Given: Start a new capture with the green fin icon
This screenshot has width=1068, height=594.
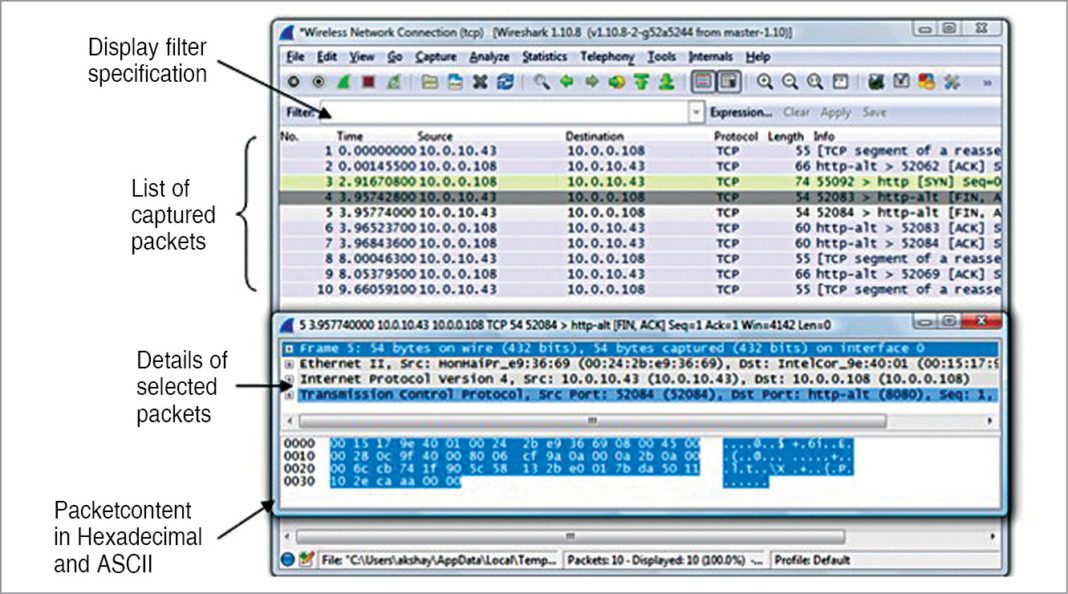Looking at the screenshot, I should click(342, 83).
